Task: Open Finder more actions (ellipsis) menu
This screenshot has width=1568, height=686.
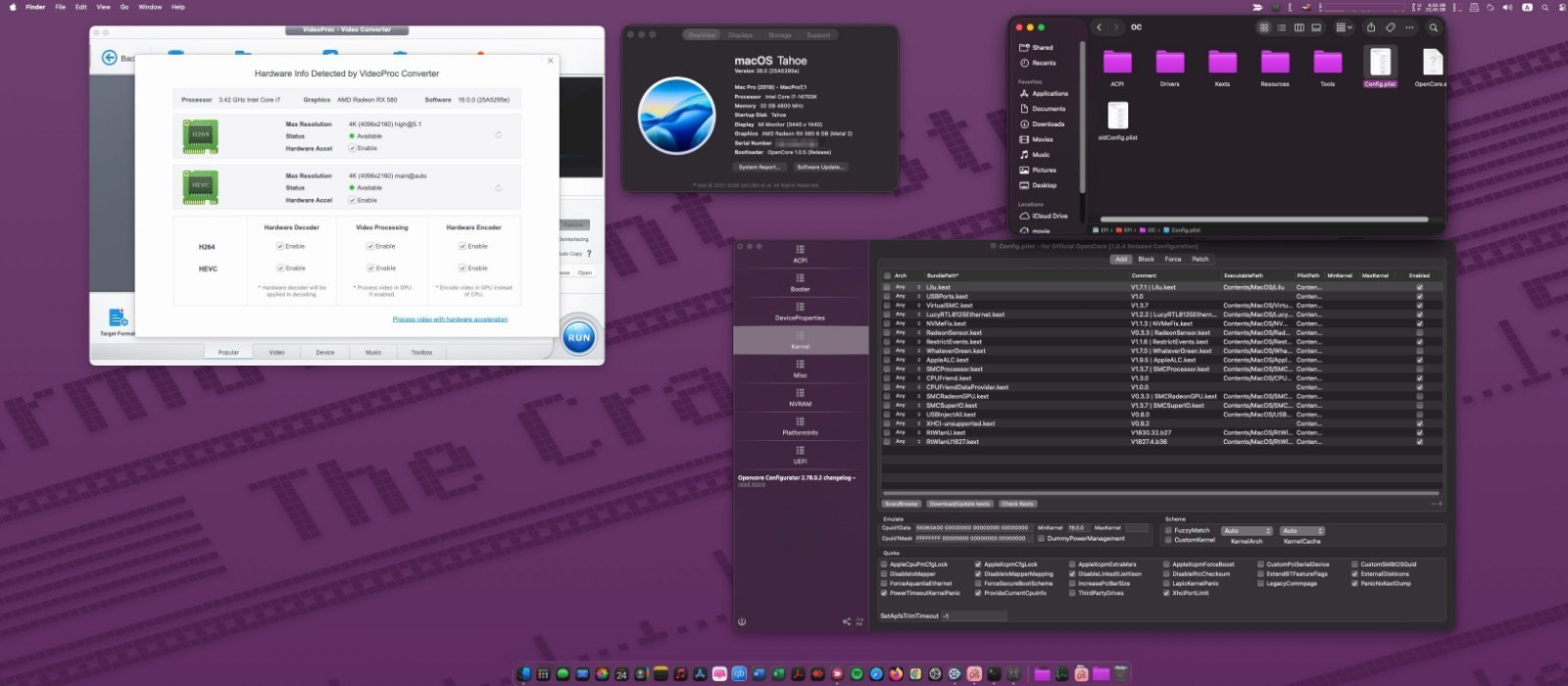Action: (1411, 27)
